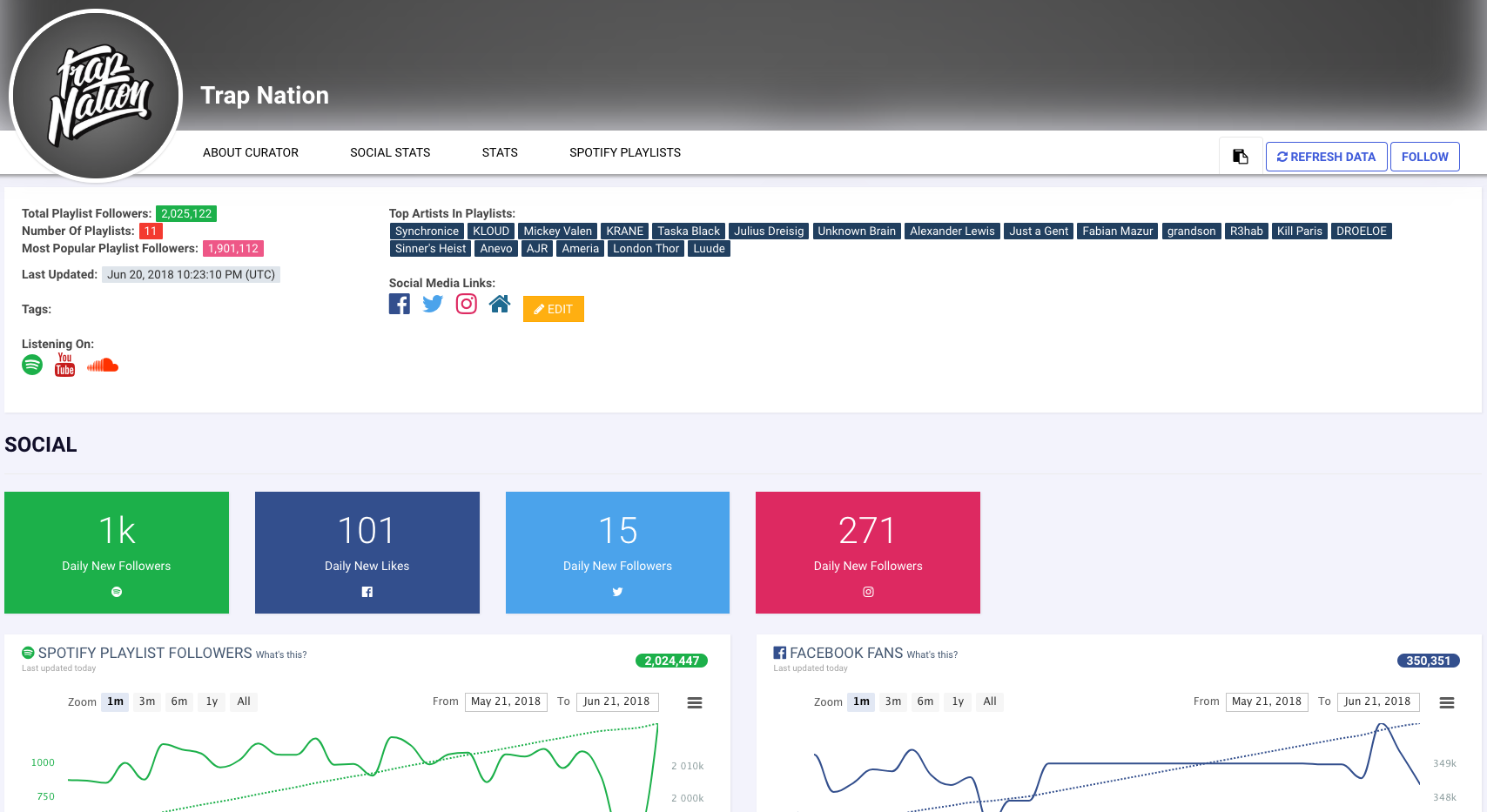1487x812 pixels.
Task: Click the Julius Dreisig artist tag
Action: coord(769,231)
